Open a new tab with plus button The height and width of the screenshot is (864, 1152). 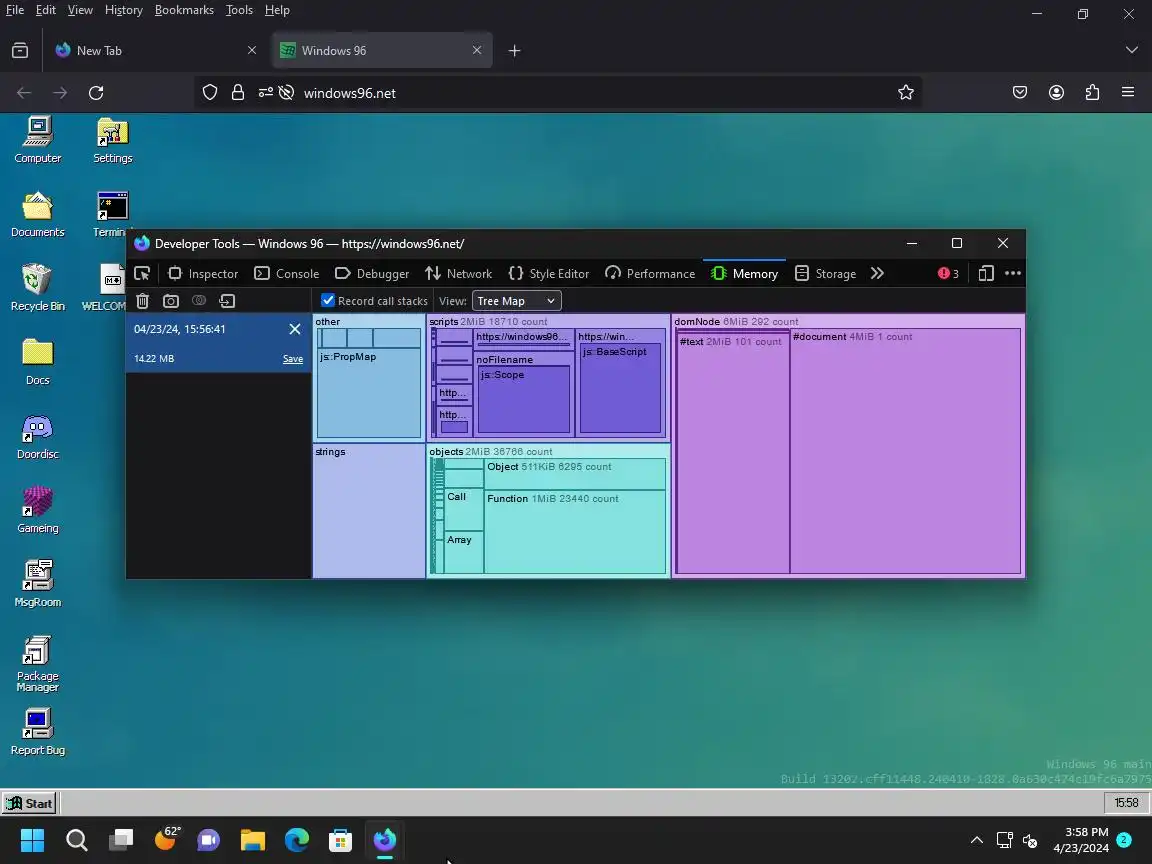[x=514, y=51]
